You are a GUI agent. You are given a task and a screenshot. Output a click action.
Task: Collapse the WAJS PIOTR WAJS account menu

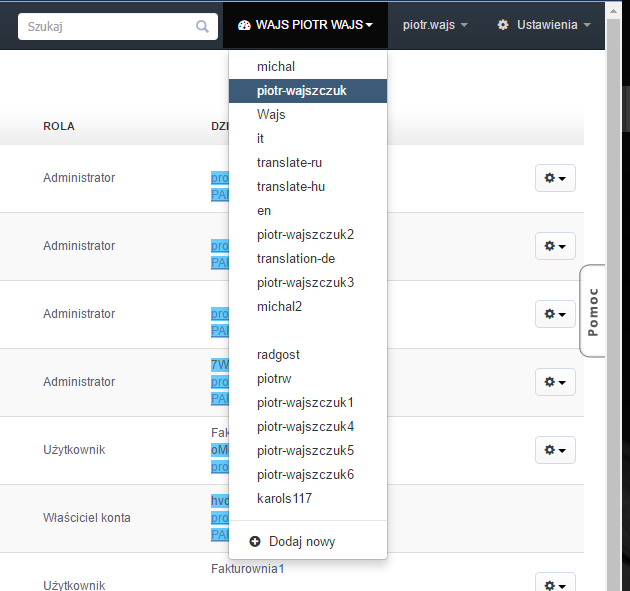click(305, 25)
